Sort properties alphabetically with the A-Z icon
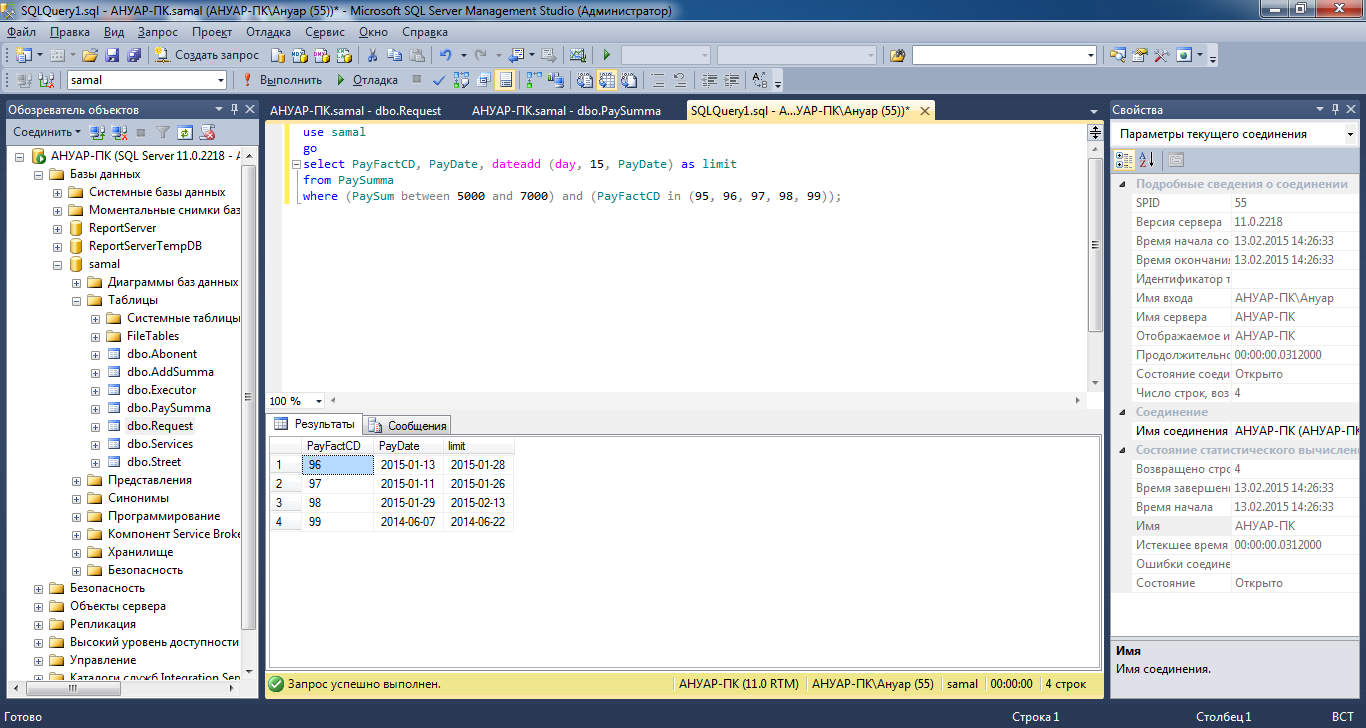Viewport: 1366px width, 728px height. coord(1147,159)
